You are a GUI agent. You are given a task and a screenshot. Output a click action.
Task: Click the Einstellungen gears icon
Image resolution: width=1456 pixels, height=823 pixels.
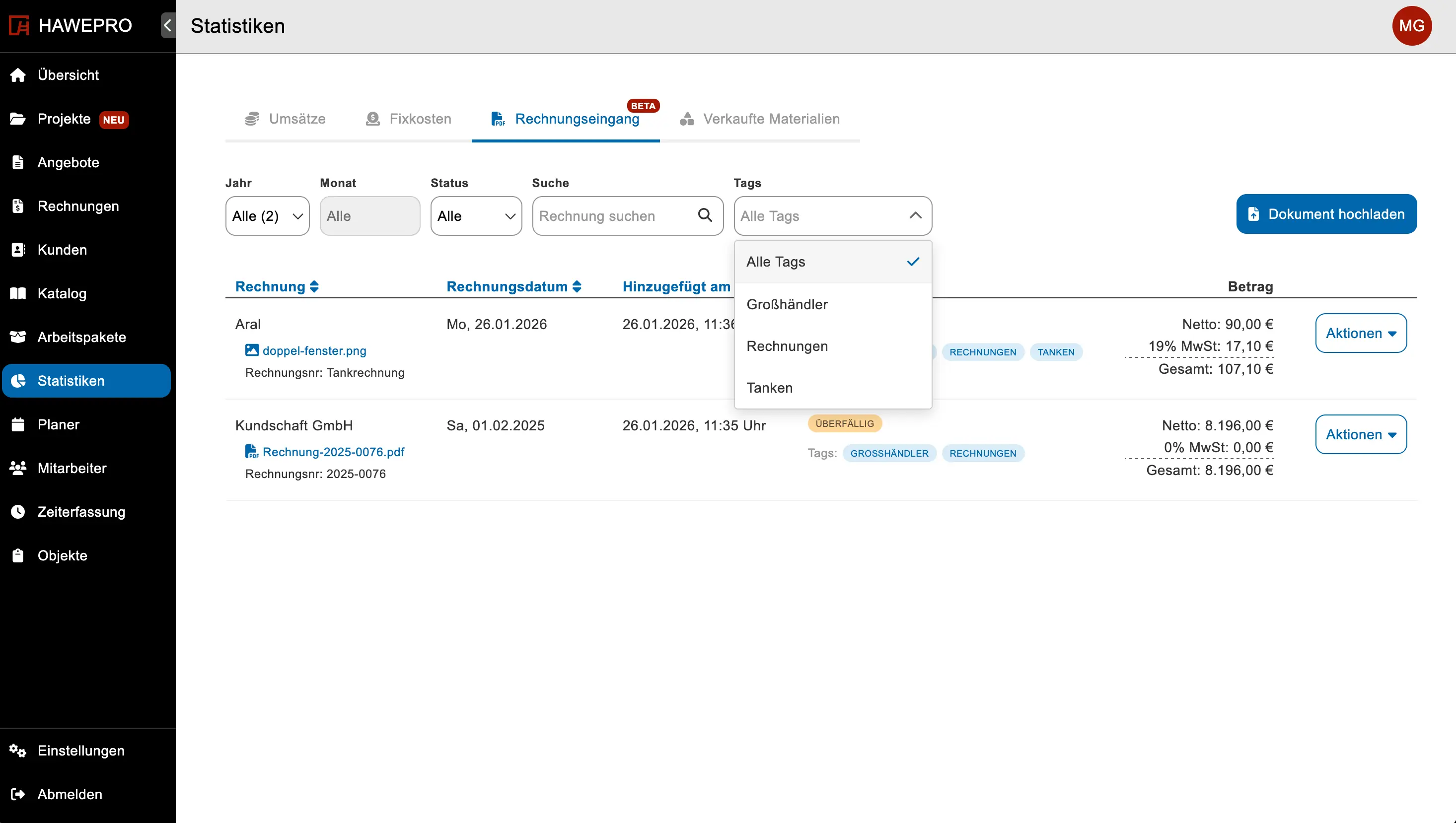click(x=18, y=751)
